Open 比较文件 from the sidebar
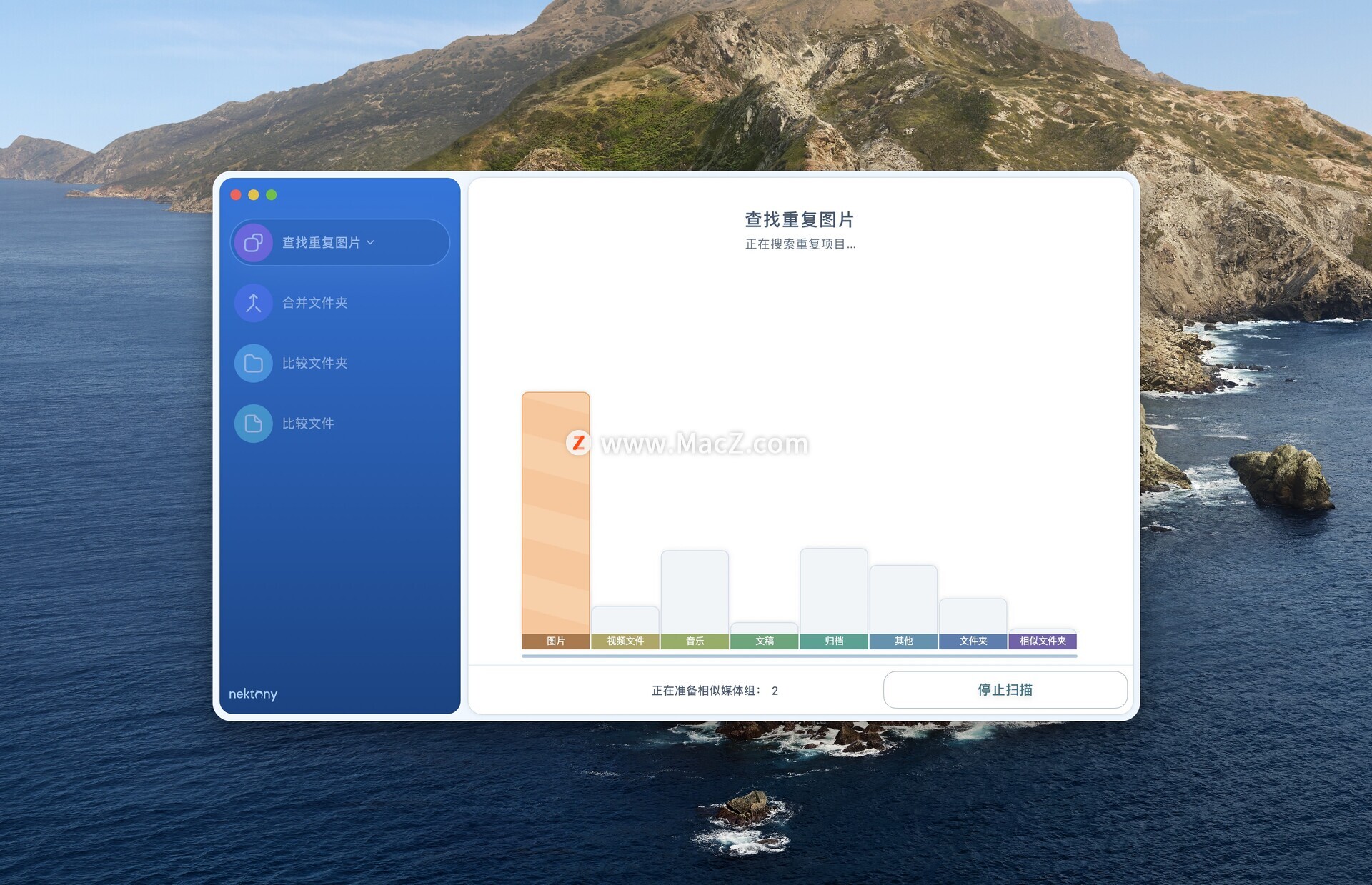1372x885 pixels. 308,424
